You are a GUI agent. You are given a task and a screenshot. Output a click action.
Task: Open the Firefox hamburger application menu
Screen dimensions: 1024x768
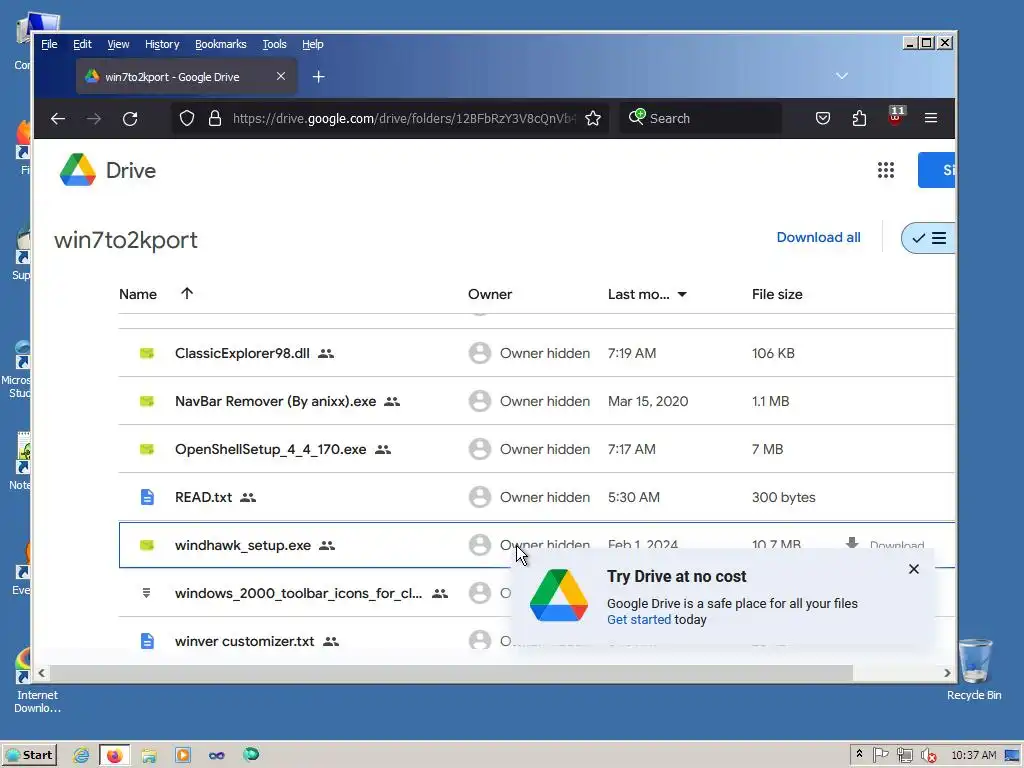[931, 118]
